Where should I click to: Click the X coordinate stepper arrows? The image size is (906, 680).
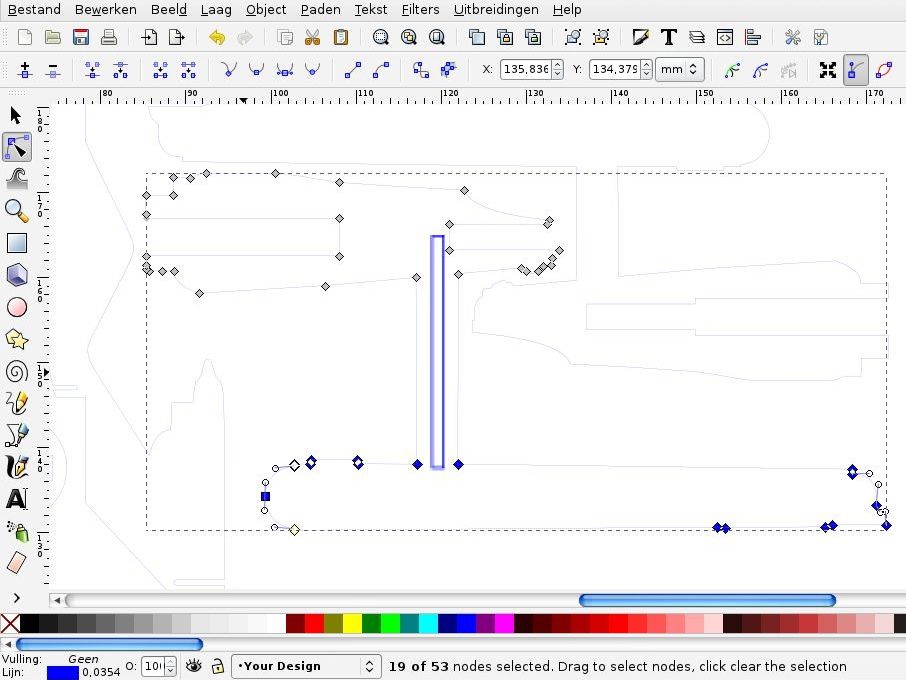pyautogui.click(x=557, y=69)
